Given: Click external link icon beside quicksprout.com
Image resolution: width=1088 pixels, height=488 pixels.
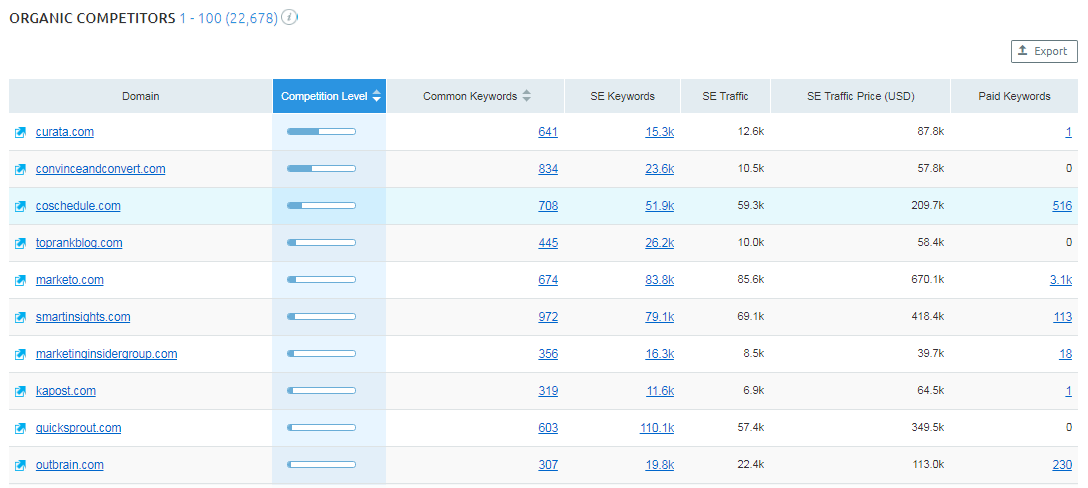Looking at the screenshot, I should pyautogui.click(x=20, y=428).
